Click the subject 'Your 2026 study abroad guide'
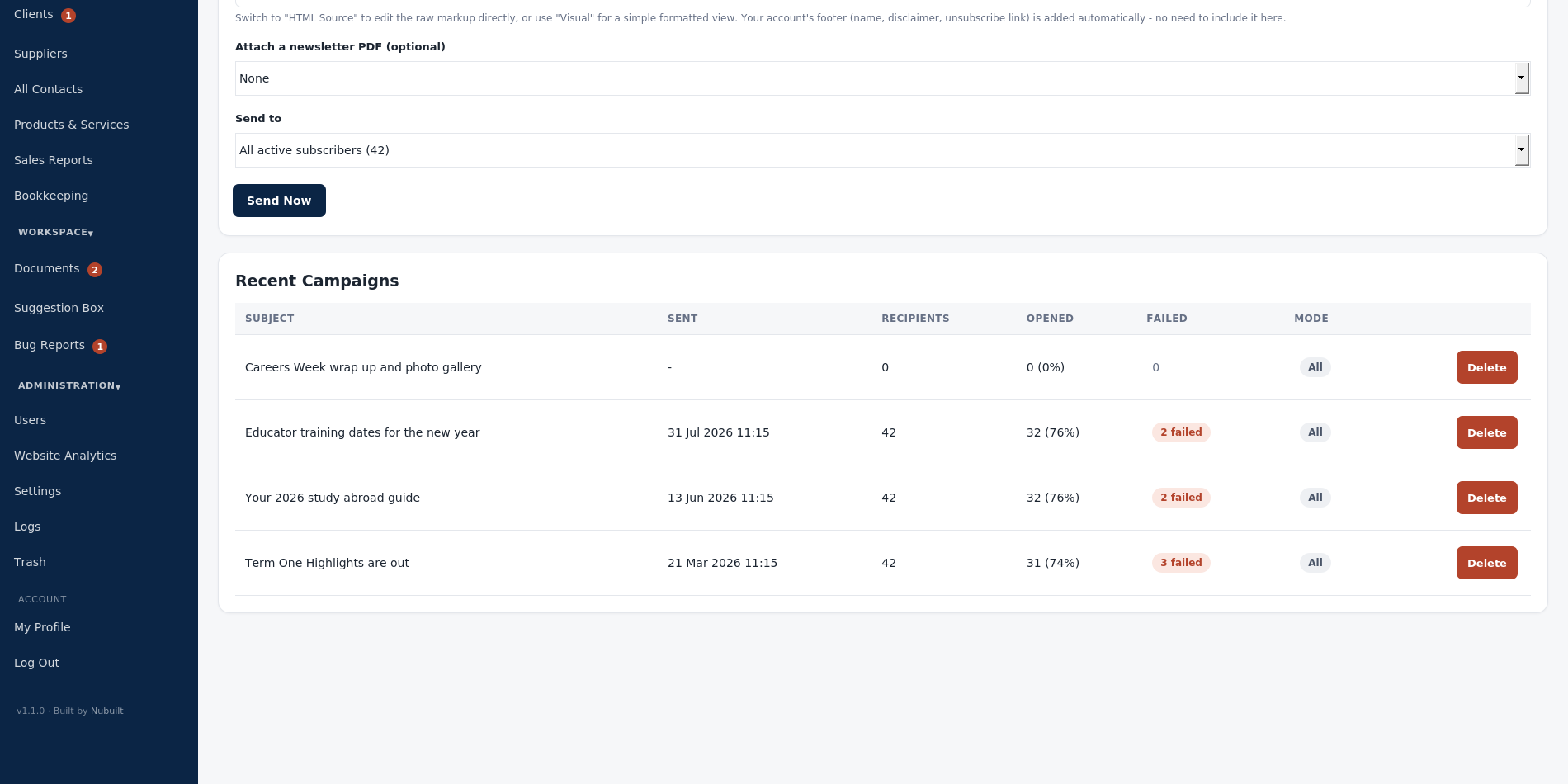Screen dimensions: 1568x784 [333, 498]
